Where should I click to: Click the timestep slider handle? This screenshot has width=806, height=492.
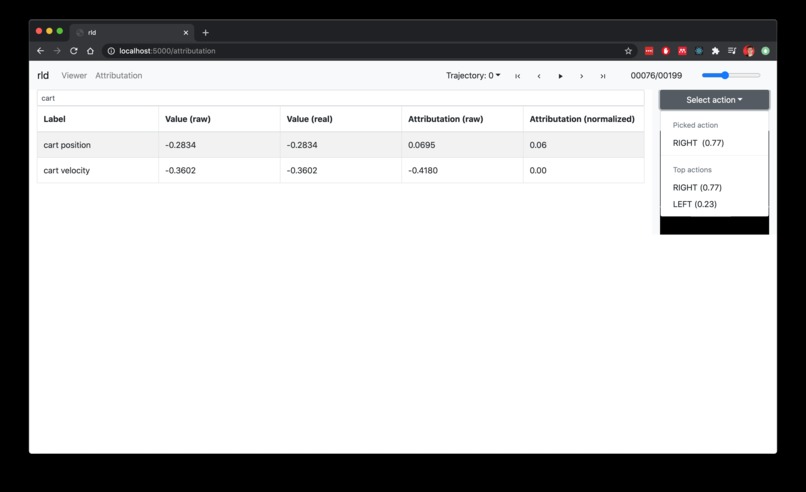point(725,75)
